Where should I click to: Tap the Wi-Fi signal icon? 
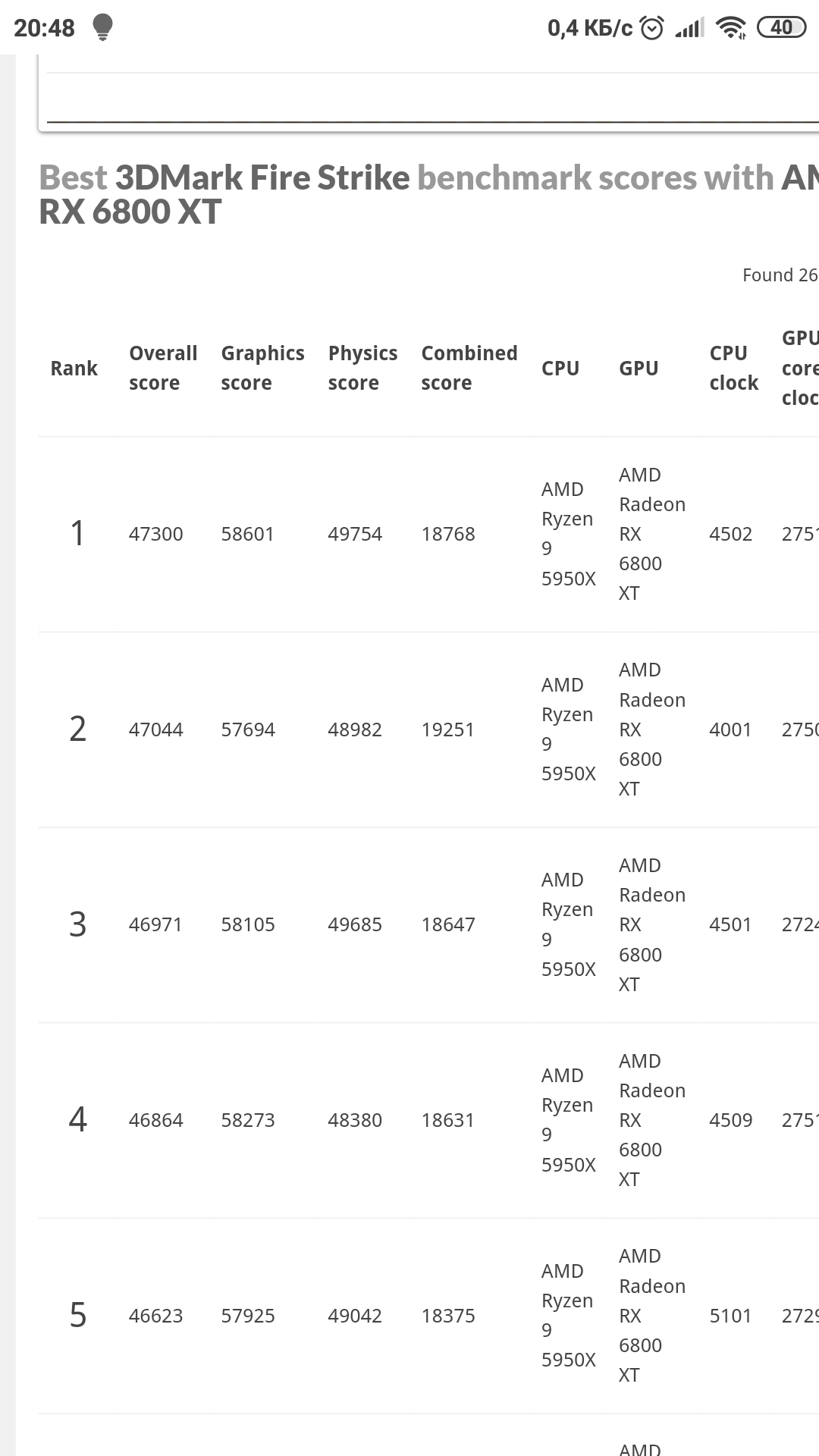731,28
